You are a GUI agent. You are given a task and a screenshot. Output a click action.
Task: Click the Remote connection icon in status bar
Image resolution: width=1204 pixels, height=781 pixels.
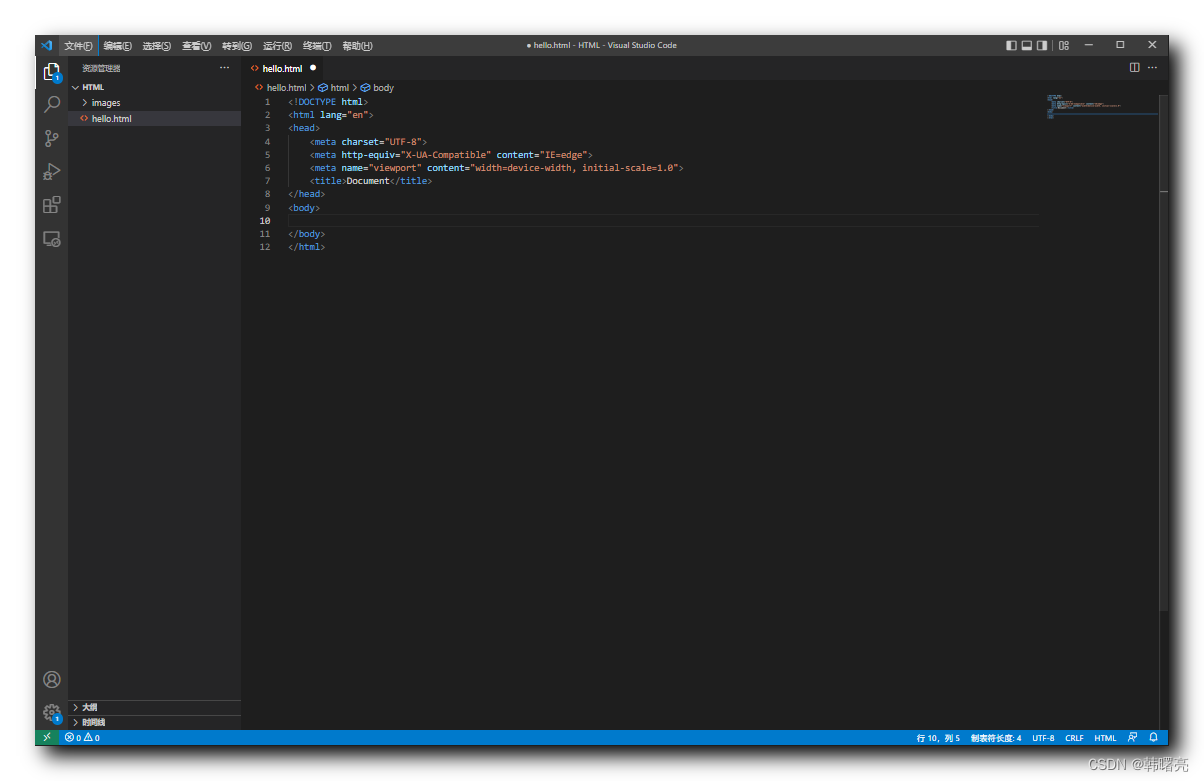(46, 737)
